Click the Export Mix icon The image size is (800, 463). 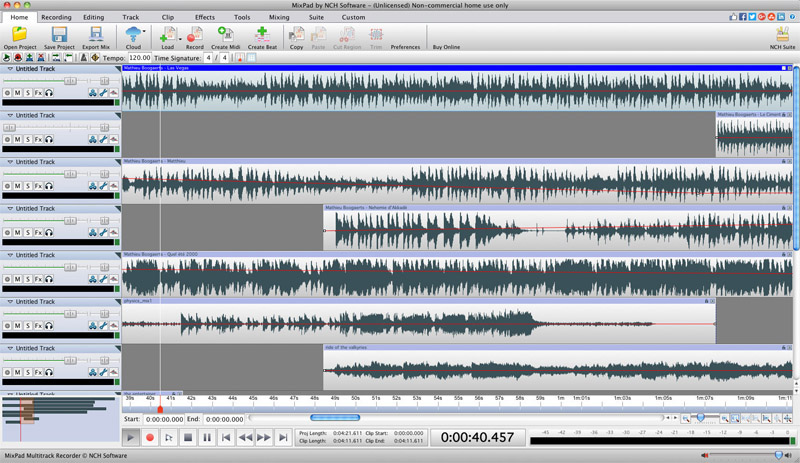click(x=95, y=34)
